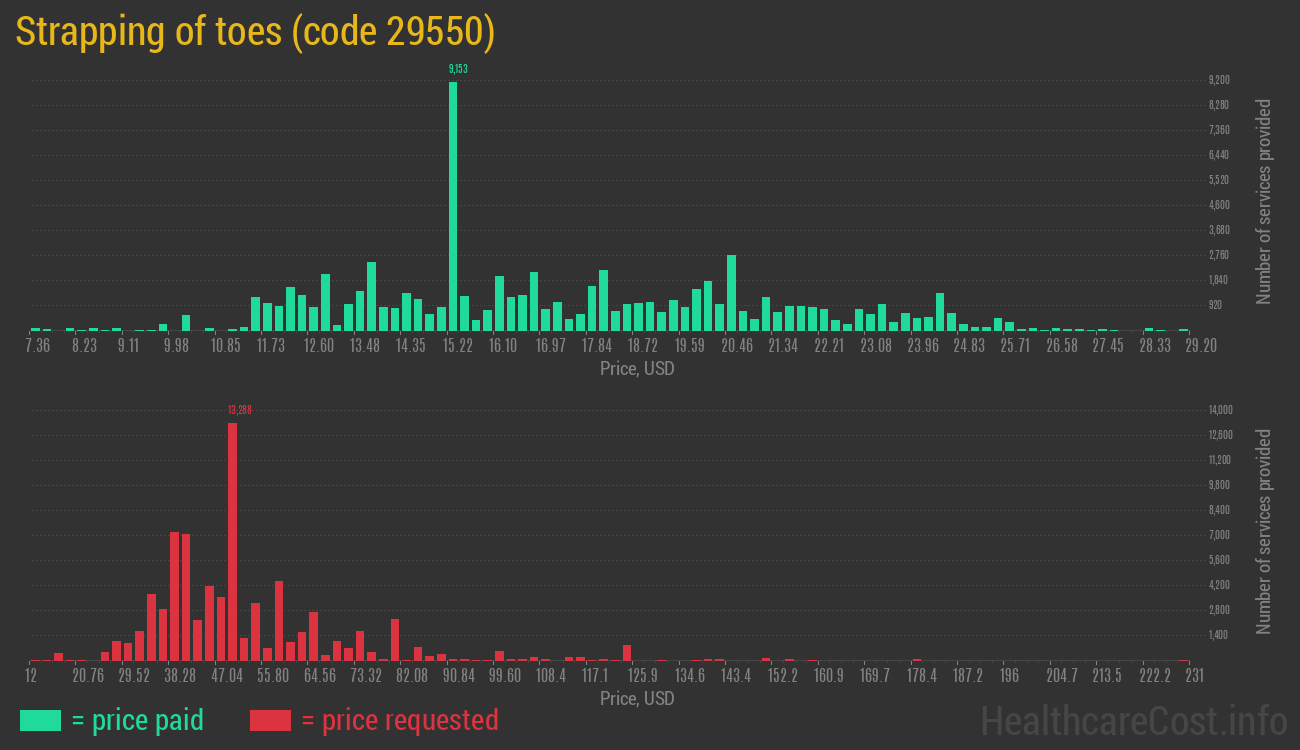
Task: Click the 9,153 value label above the green bar
Action: [458, 69]
